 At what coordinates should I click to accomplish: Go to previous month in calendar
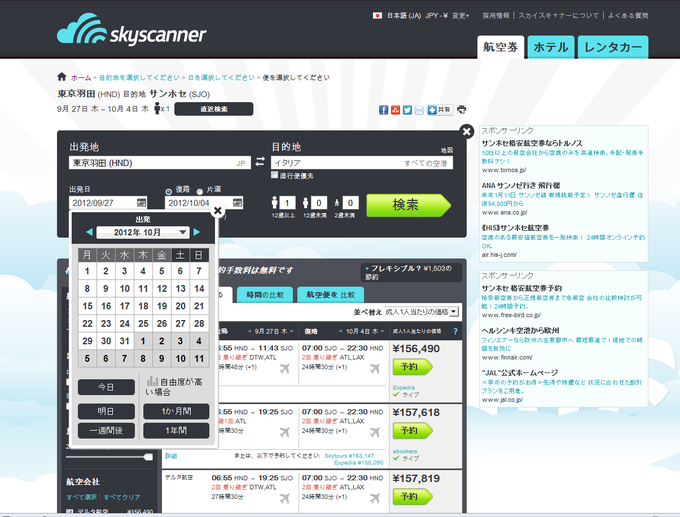pyautogui.click(x=89, y=232)
